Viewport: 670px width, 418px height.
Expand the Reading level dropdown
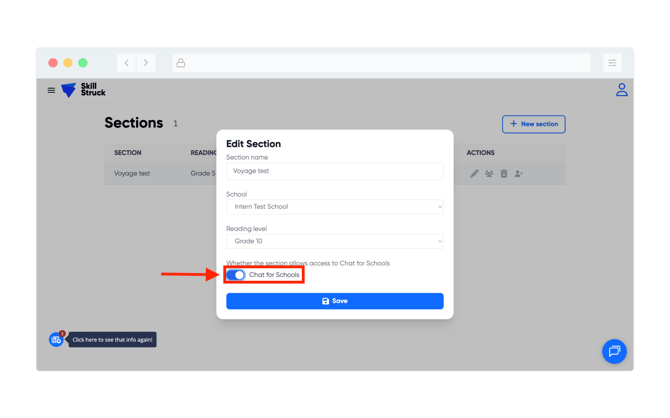(x=334, y=241)
